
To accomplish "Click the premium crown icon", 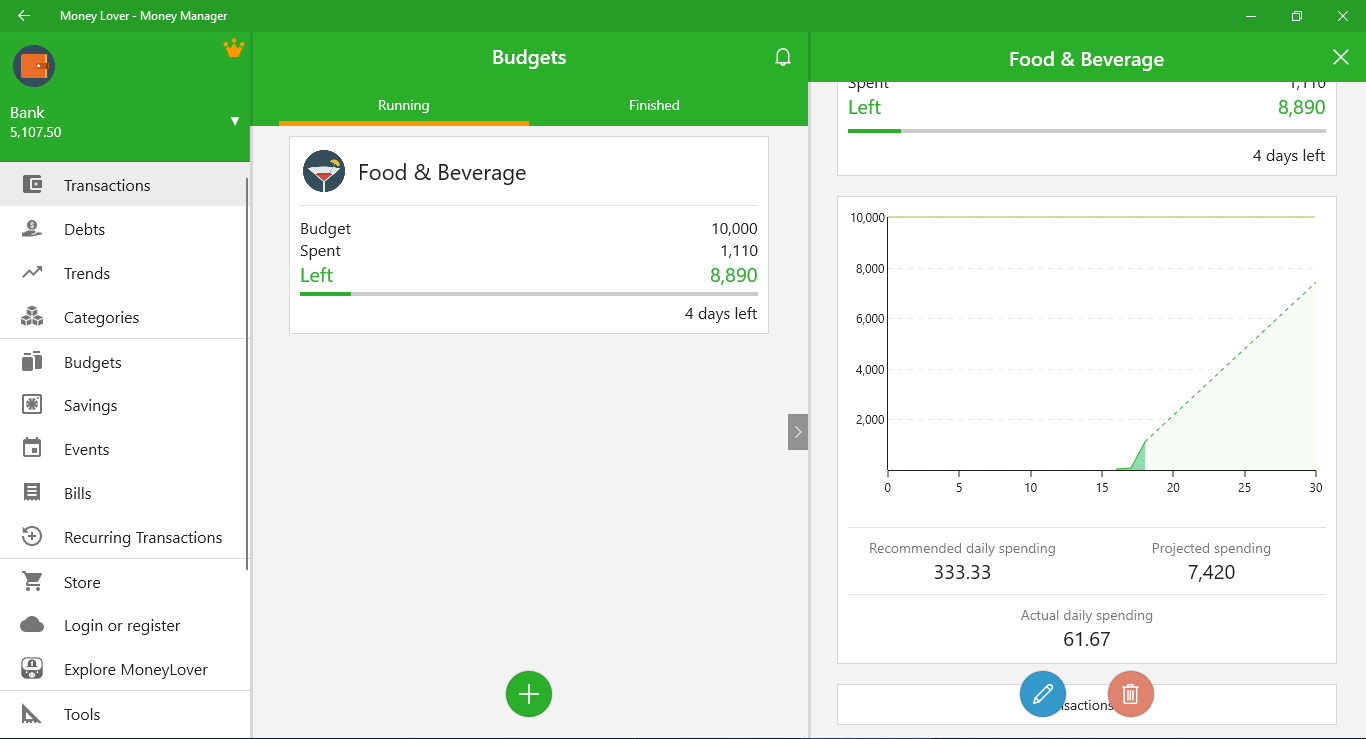I will (x=233, y=47).
